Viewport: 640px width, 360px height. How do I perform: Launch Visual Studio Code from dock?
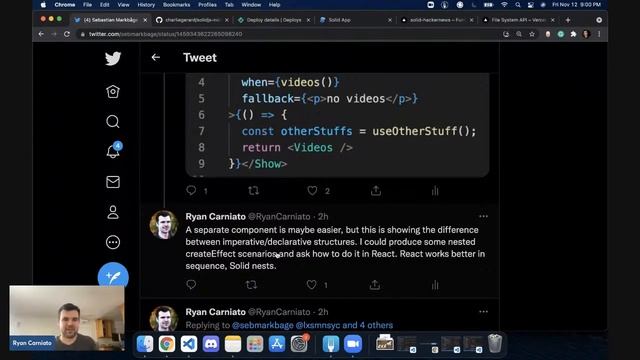click(x=189, y=344)
